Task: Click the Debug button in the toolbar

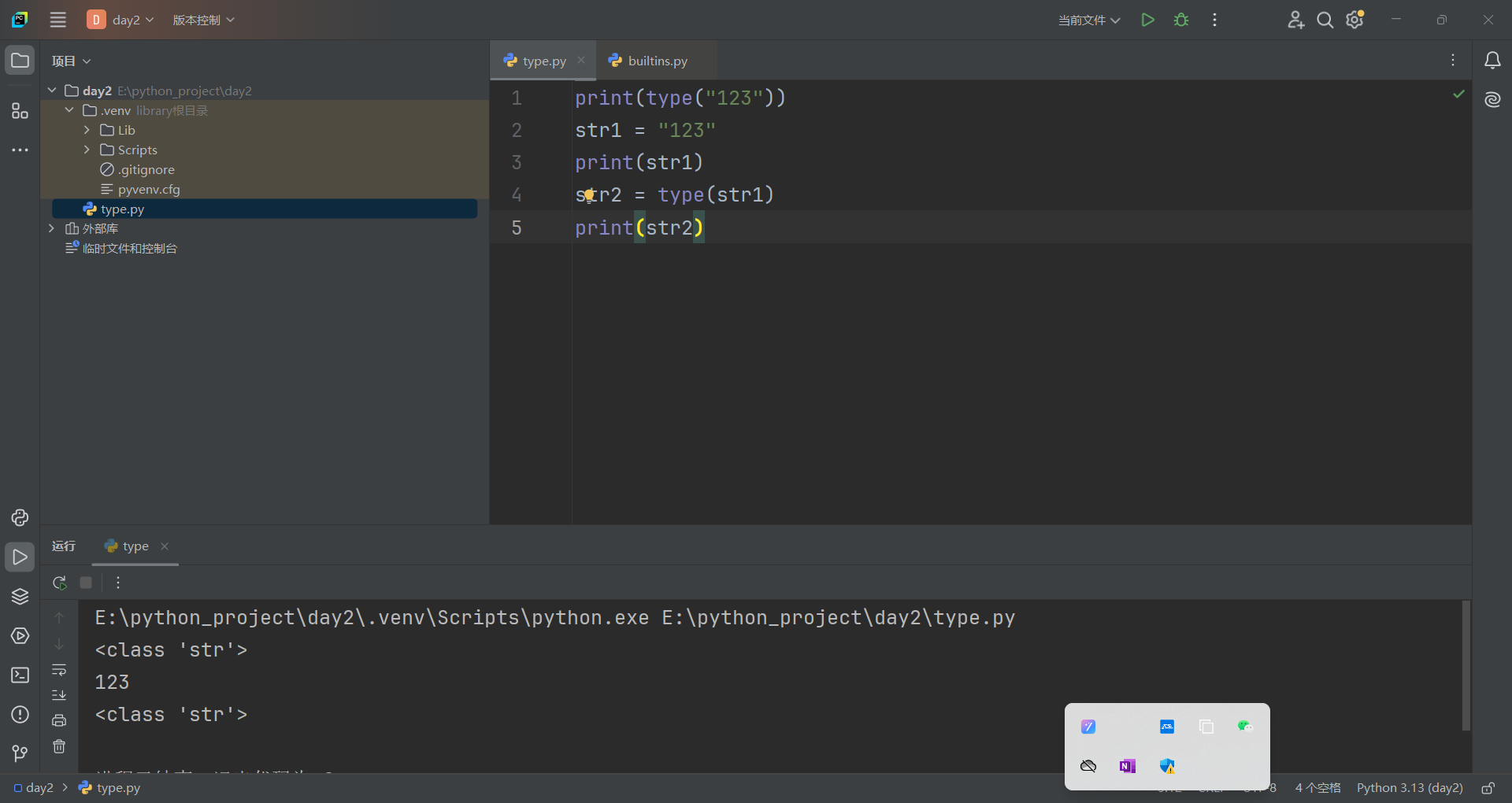Action: 1181,20
